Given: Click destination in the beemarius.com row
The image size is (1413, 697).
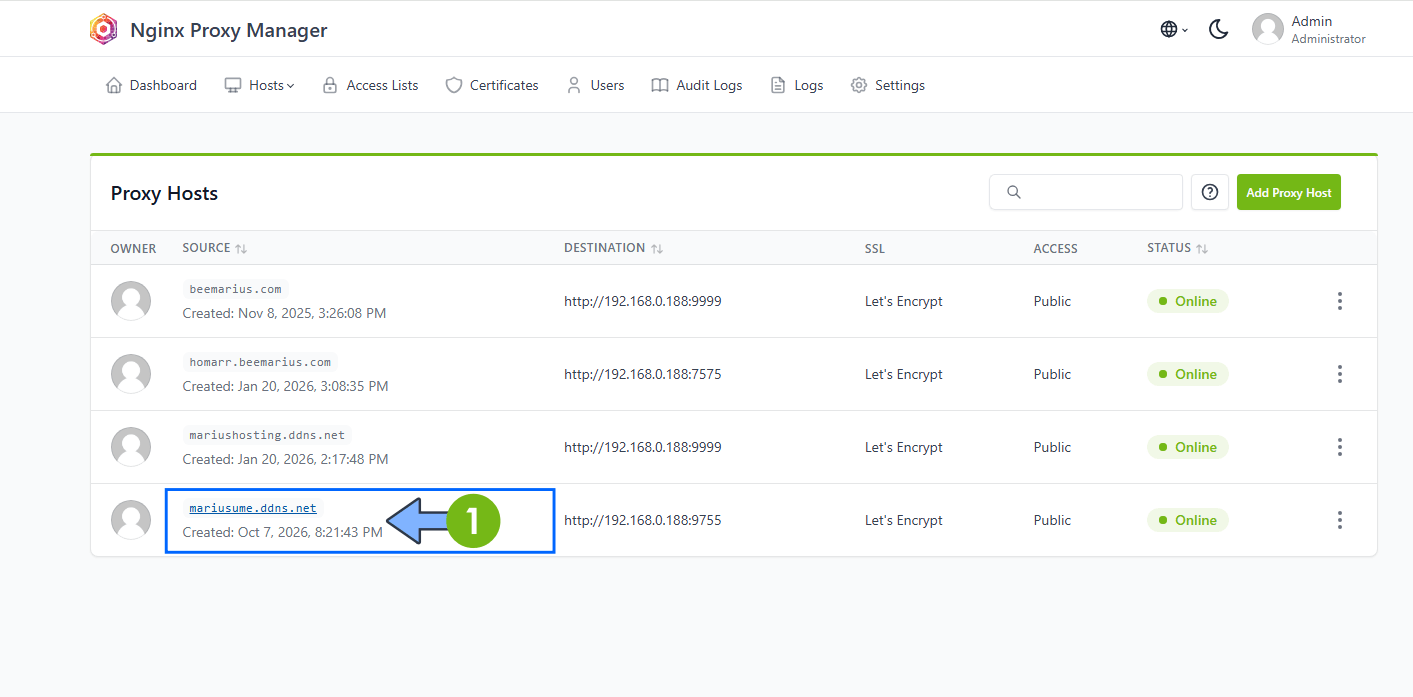Looking at the screenshot, I should (643, 301).
